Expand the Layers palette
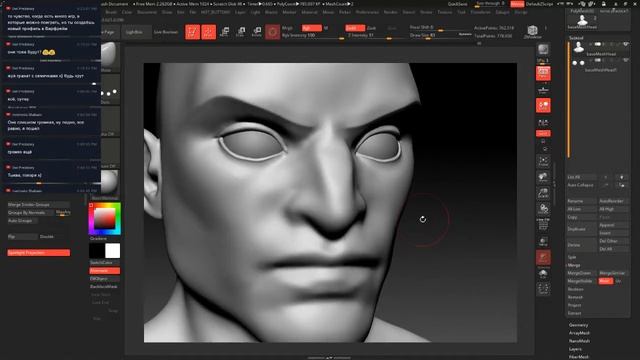This screenshot has height=360, width=640. 575,349
